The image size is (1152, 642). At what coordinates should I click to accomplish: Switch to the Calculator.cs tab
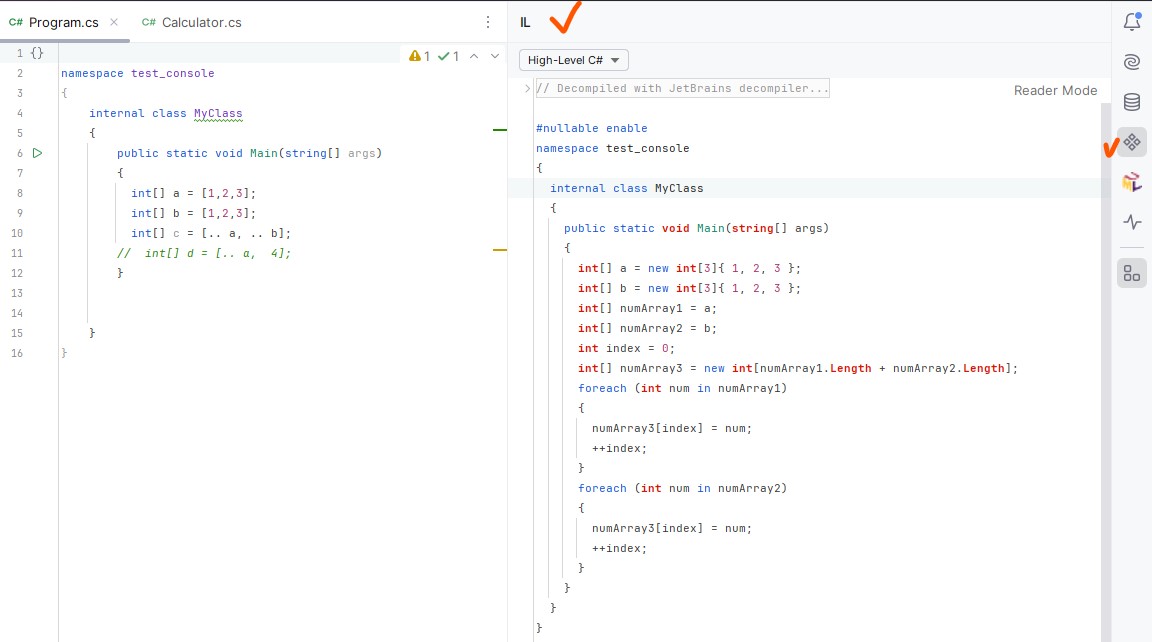(x=192, y=22)
